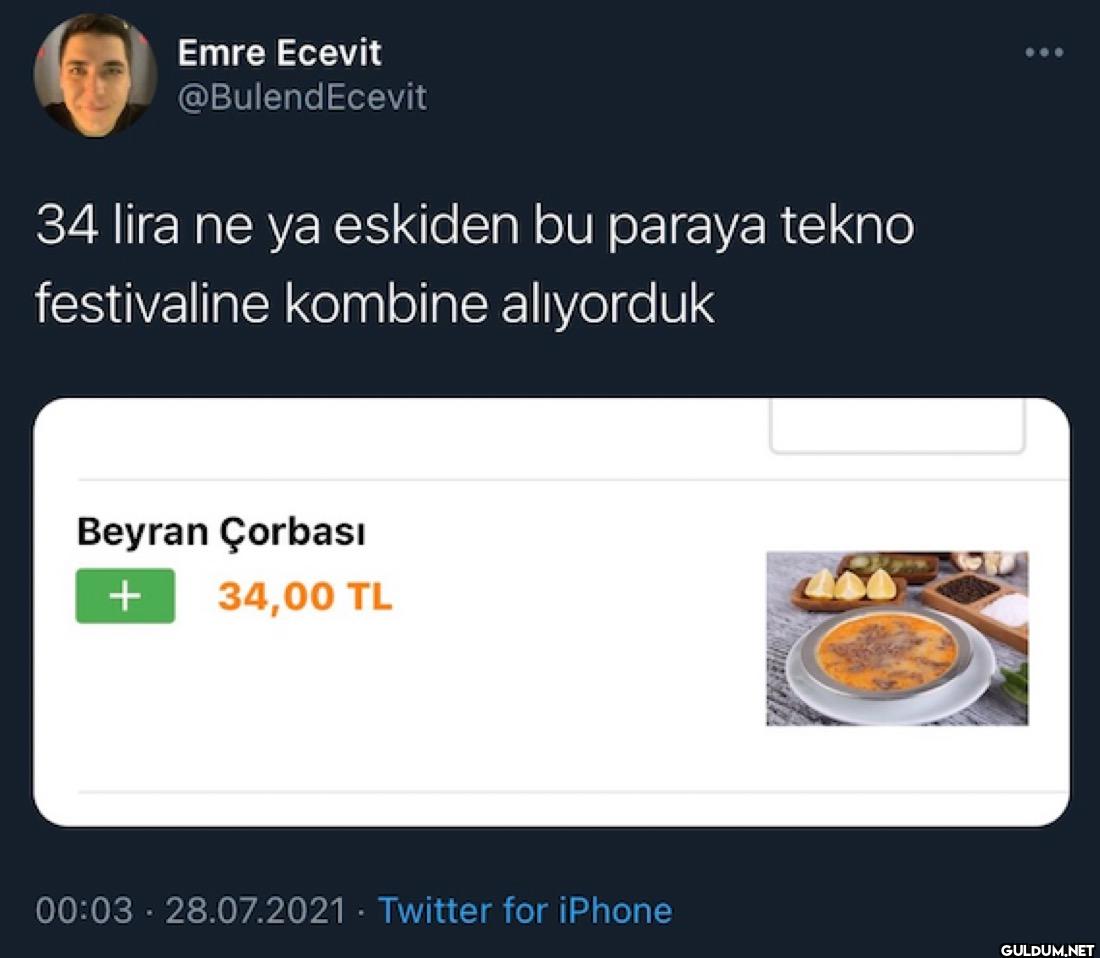Click the 28.07.2021 tweet date
The image size is (1100, 958).
coord(255,910)
